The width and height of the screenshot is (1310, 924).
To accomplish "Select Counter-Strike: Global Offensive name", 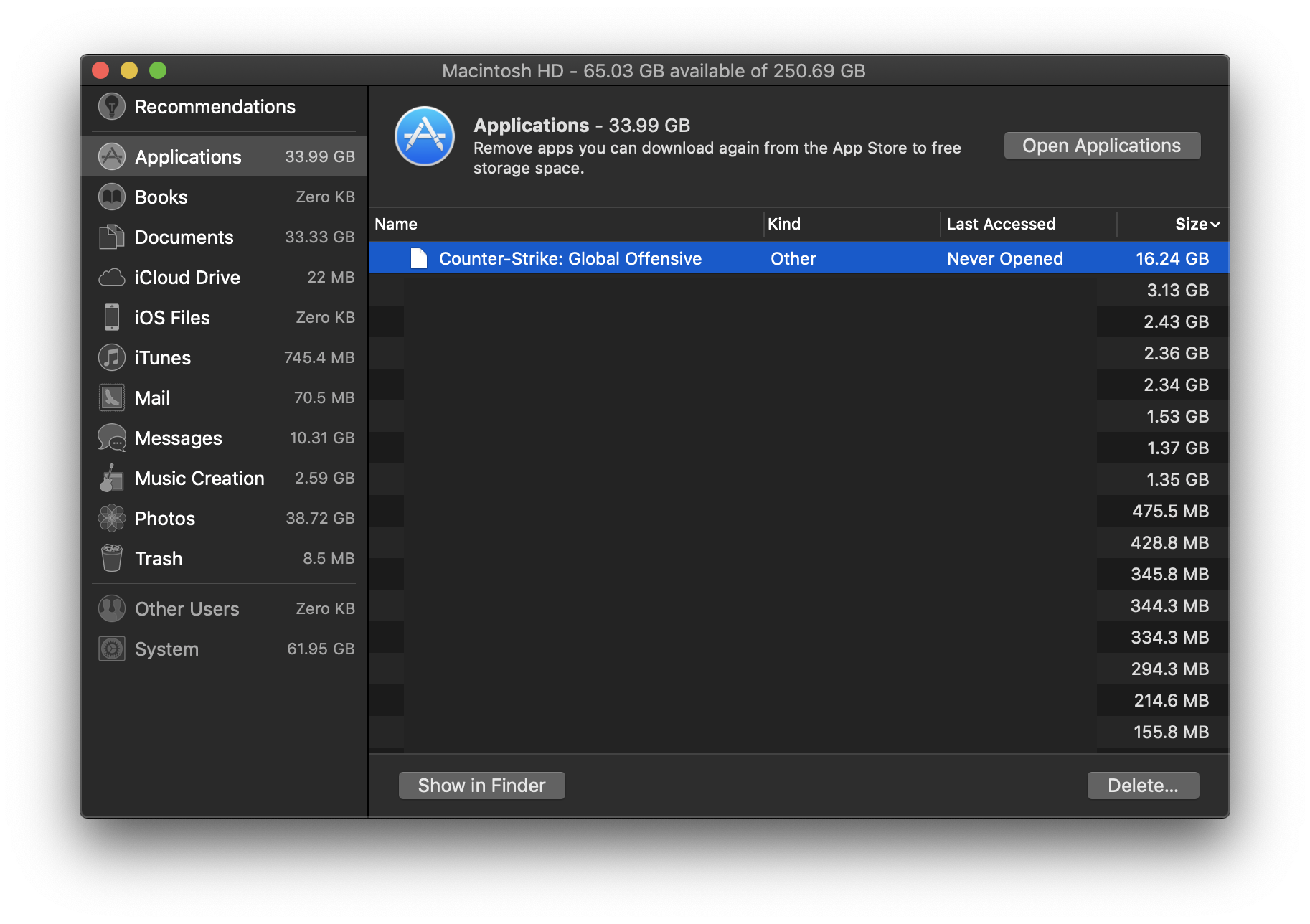I will [x=570, y=258].
